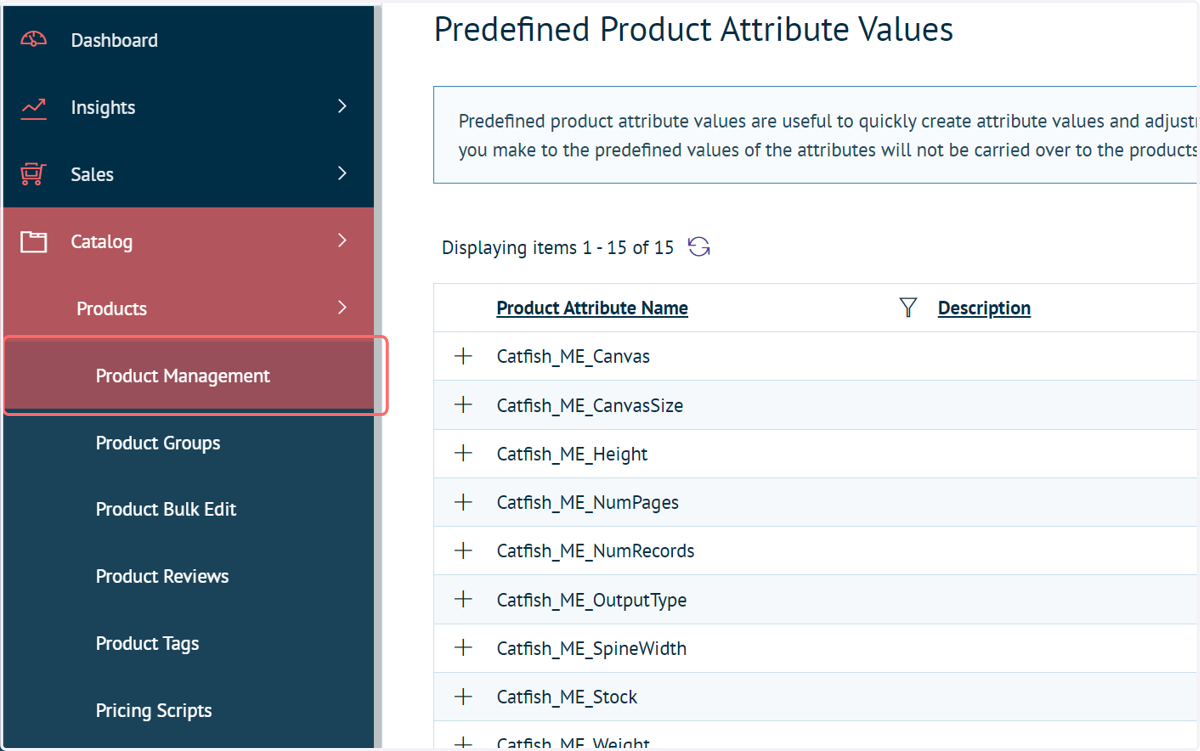
Task: Expand the Catfish_ME_OutputType row
Action: 463,599
